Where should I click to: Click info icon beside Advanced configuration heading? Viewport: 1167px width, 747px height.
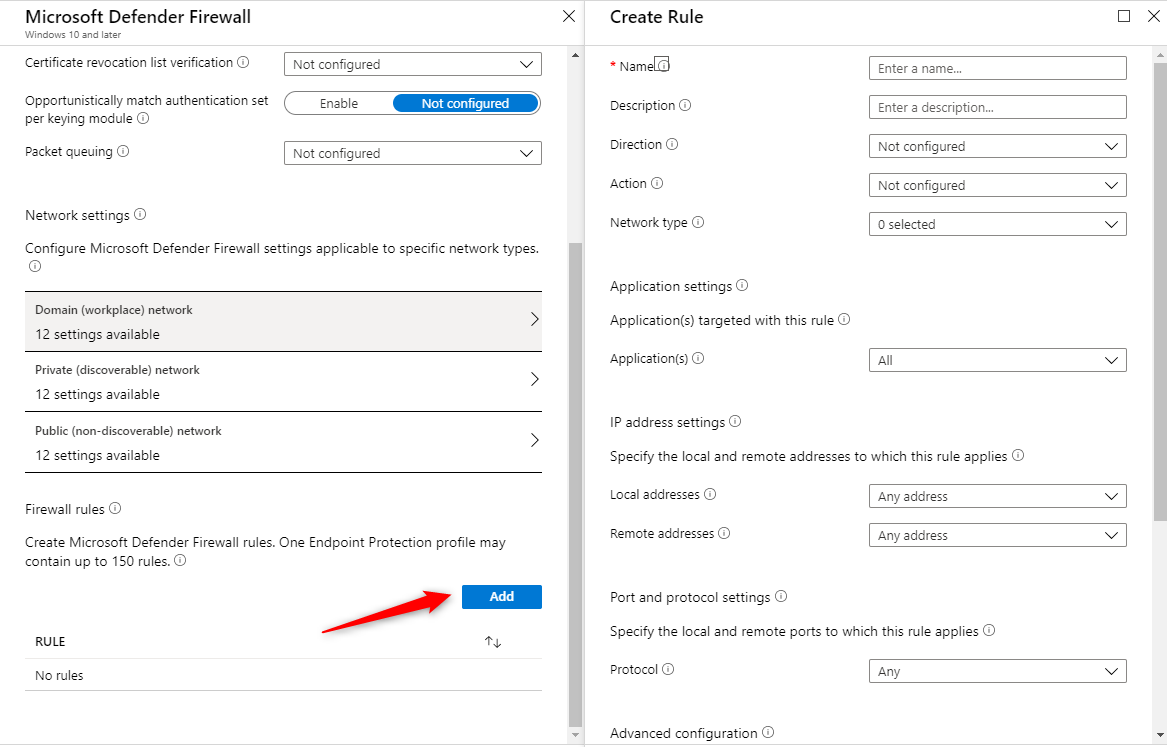[x=768, y=732]
